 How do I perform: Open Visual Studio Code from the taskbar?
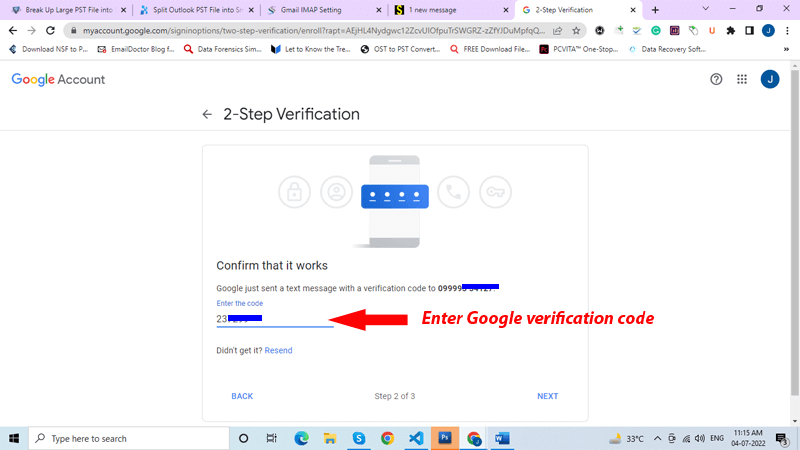(x=416, y=438)
